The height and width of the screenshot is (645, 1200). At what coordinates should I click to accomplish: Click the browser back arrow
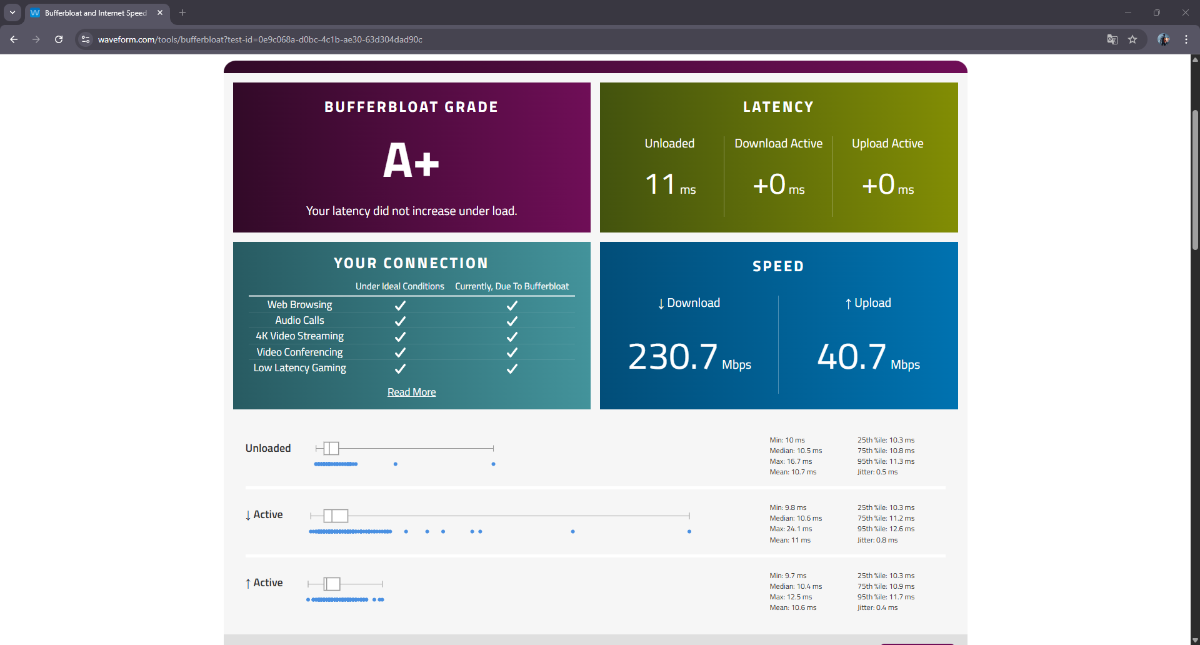pyautogui.click(x=13, y=39)
